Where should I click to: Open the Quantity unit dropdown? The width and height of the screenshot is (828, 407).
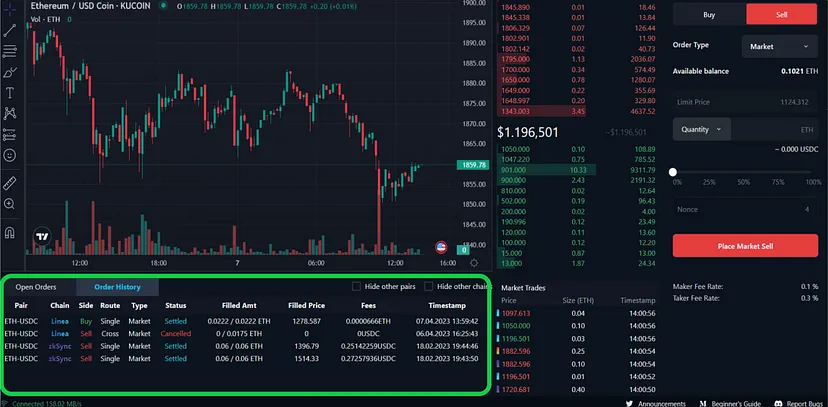(x=701, y=129)
